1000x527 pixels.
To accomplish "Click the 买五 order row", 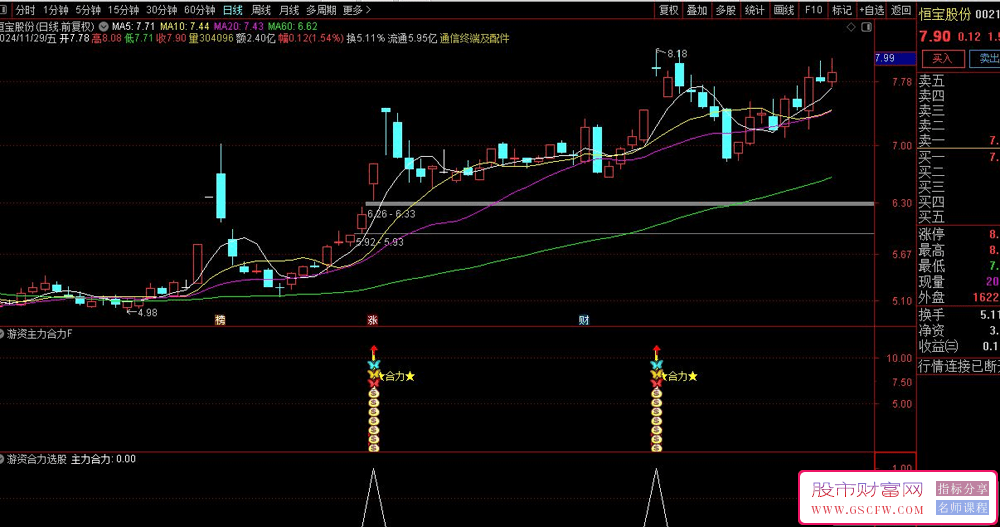I will pyautogui.click(x=959, y=217).
